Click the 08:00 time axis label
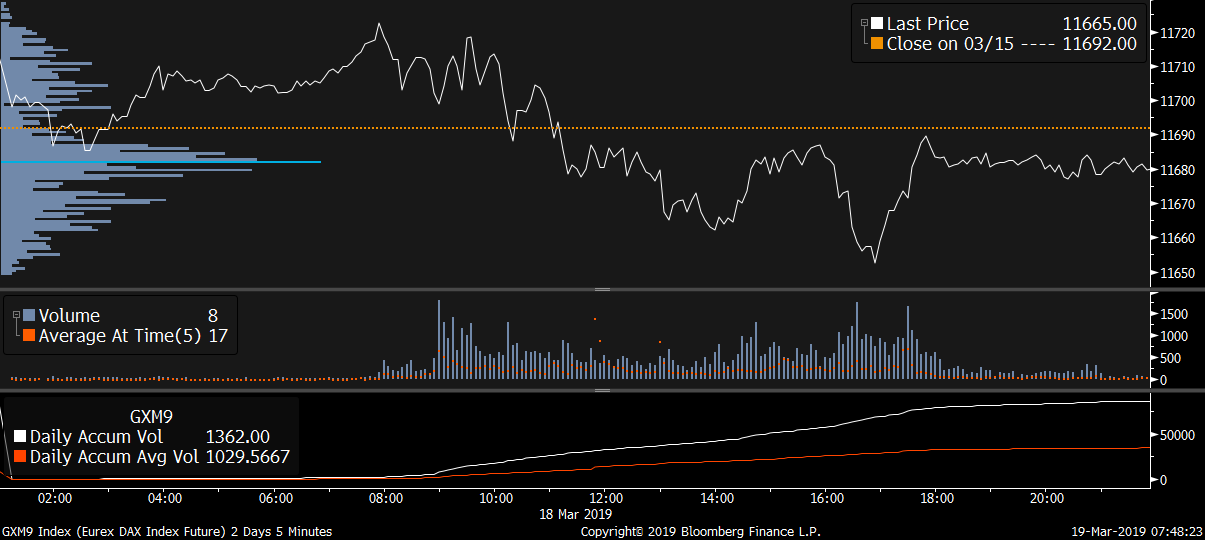Viewport: 1205px width, 540px height. [x=386, y=497]
